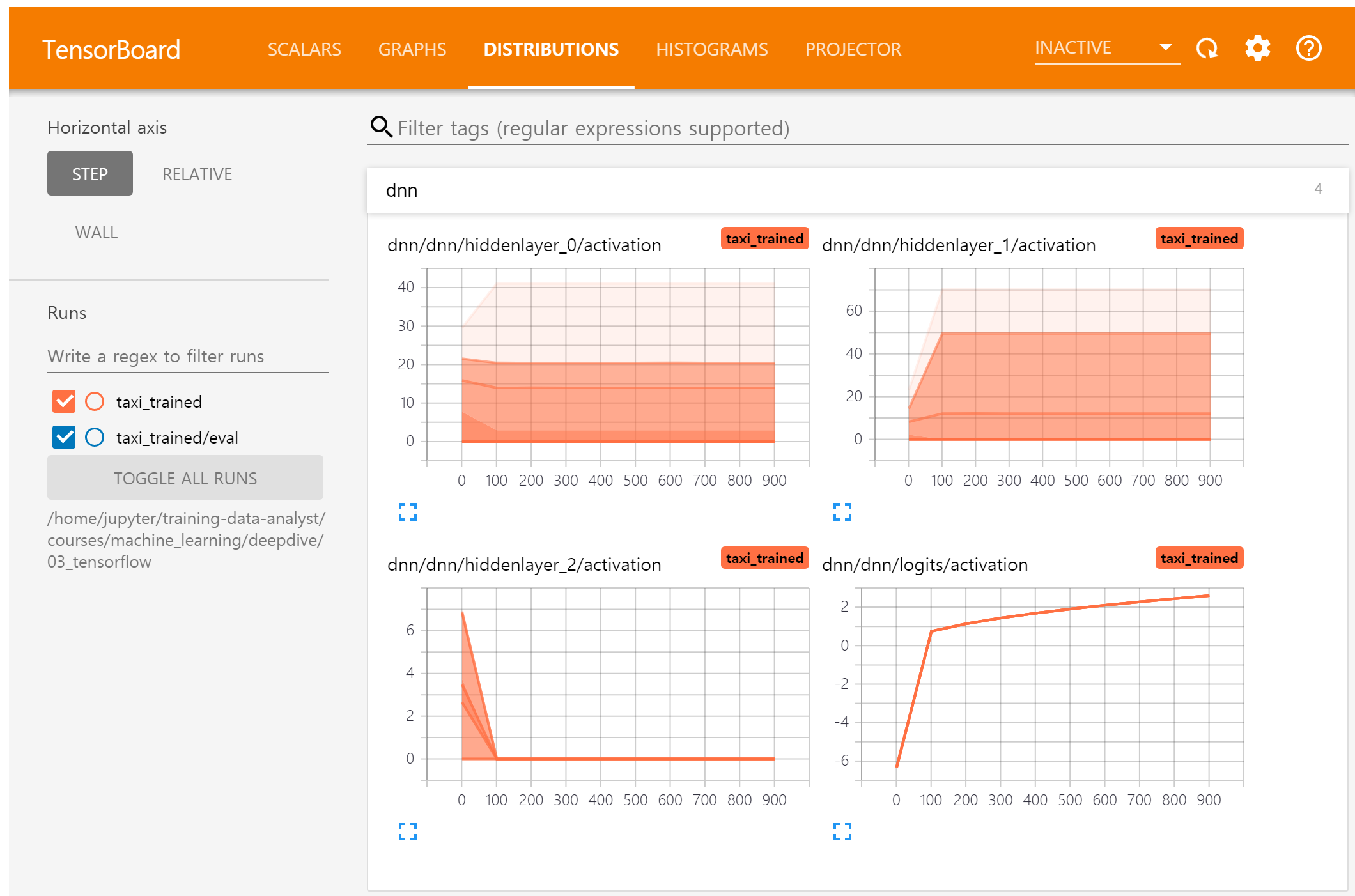1355x896 pixels.
Task: Open the settings gear icon
Action: point(1257,49)
